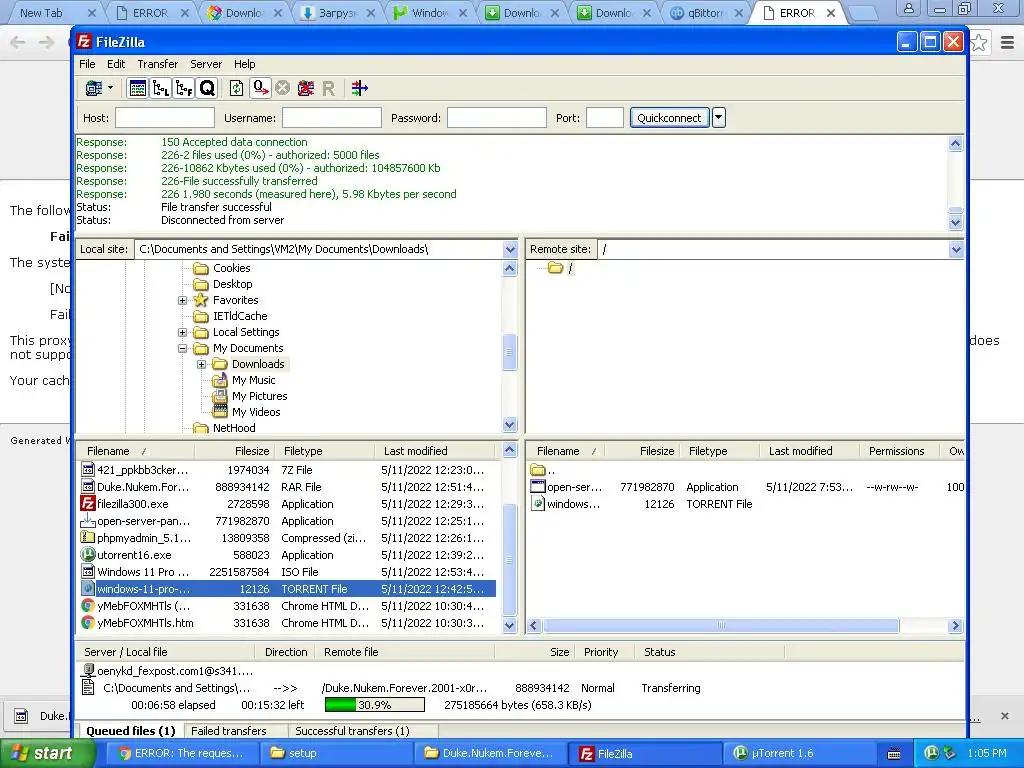This screenshot has height=768, width=1024.
Task: Toggle local directory tree icon
Action: [161, 88]
